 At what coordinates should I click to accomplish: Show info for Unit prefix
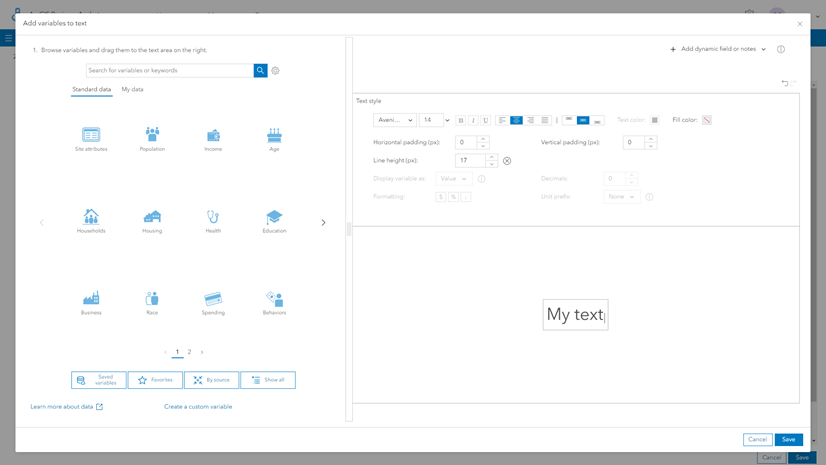click(649, 197)
